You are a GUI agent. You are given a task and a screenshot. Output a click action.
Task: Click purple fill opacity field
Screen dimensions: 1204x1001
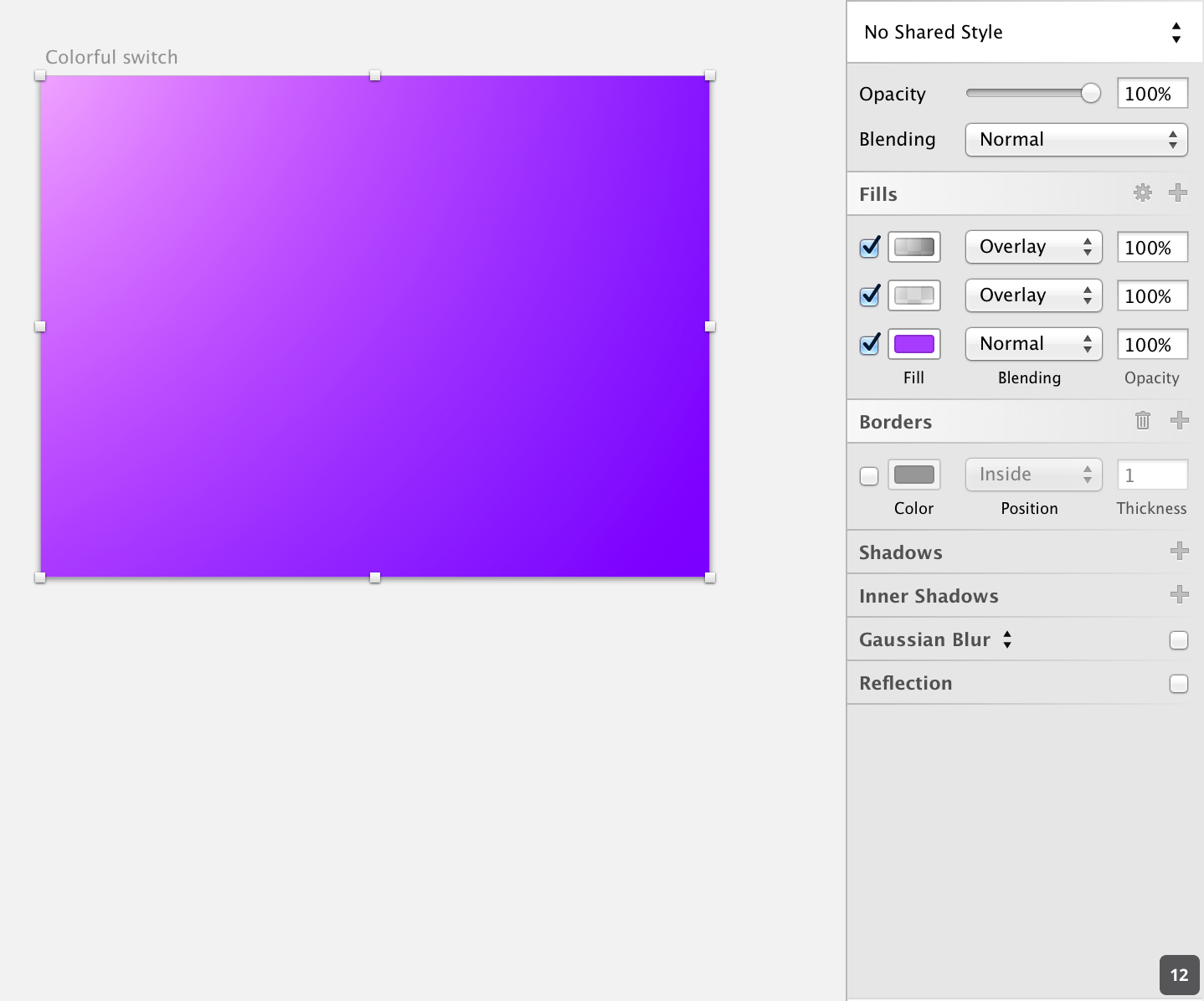(1153, 344)
